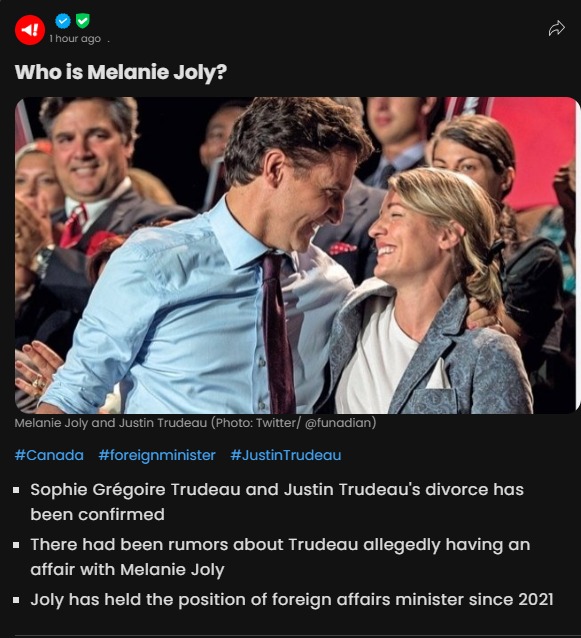The width and height of the screenshot is (581, 638).
Task: Click the @funadian Twitter photo credit
Action: coord(340,423)
